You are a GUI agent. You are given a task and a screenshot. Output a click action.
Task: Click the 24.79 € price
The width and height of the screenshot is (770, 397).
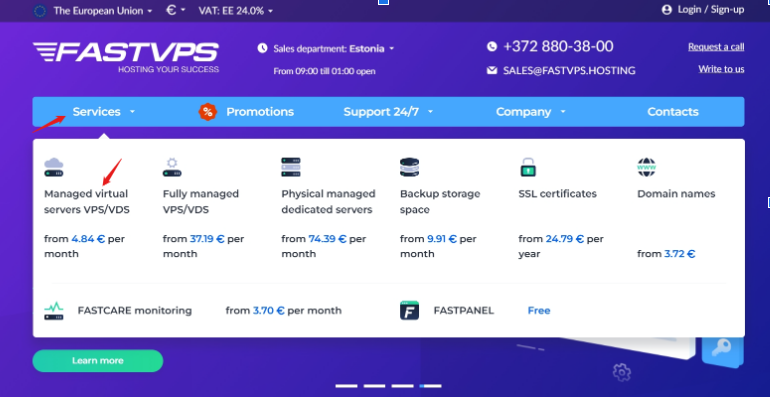click(x=565, y=239)
